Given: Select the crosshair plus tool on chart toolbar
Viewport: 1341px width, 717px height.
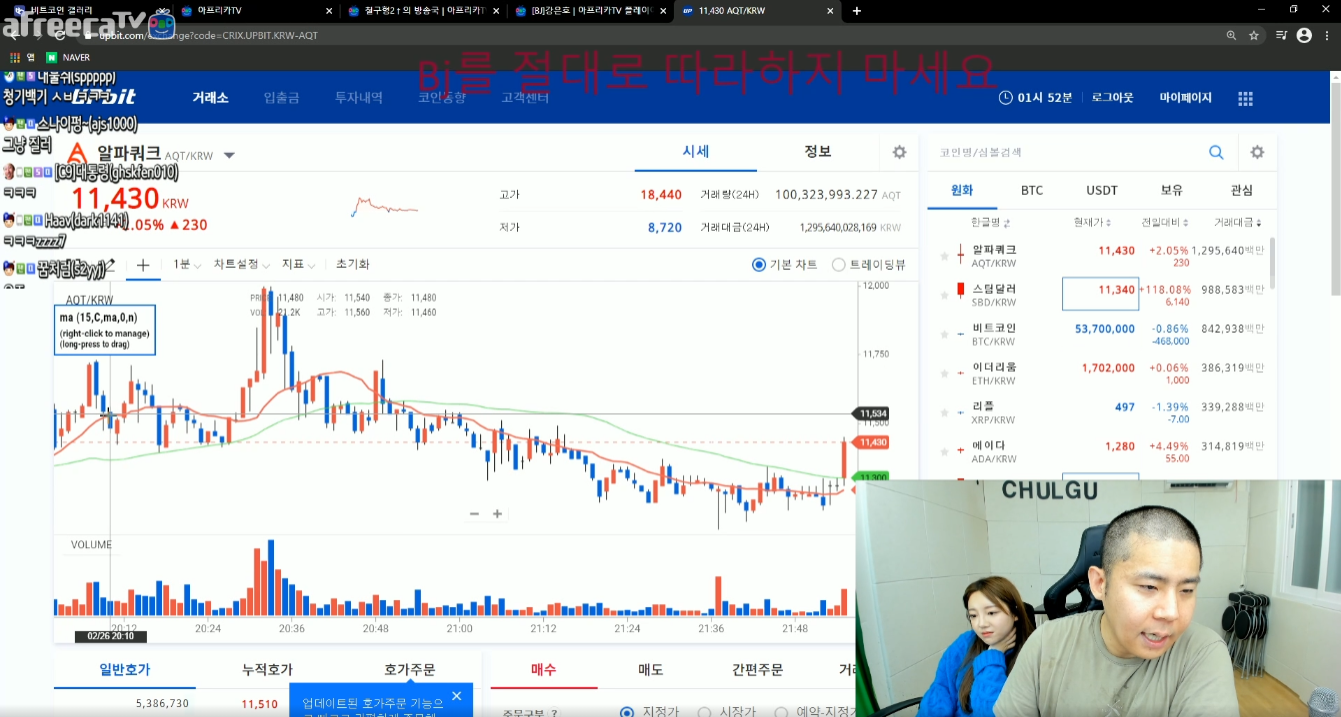Looking at the screenshot, I should click(x=143, y=265).
